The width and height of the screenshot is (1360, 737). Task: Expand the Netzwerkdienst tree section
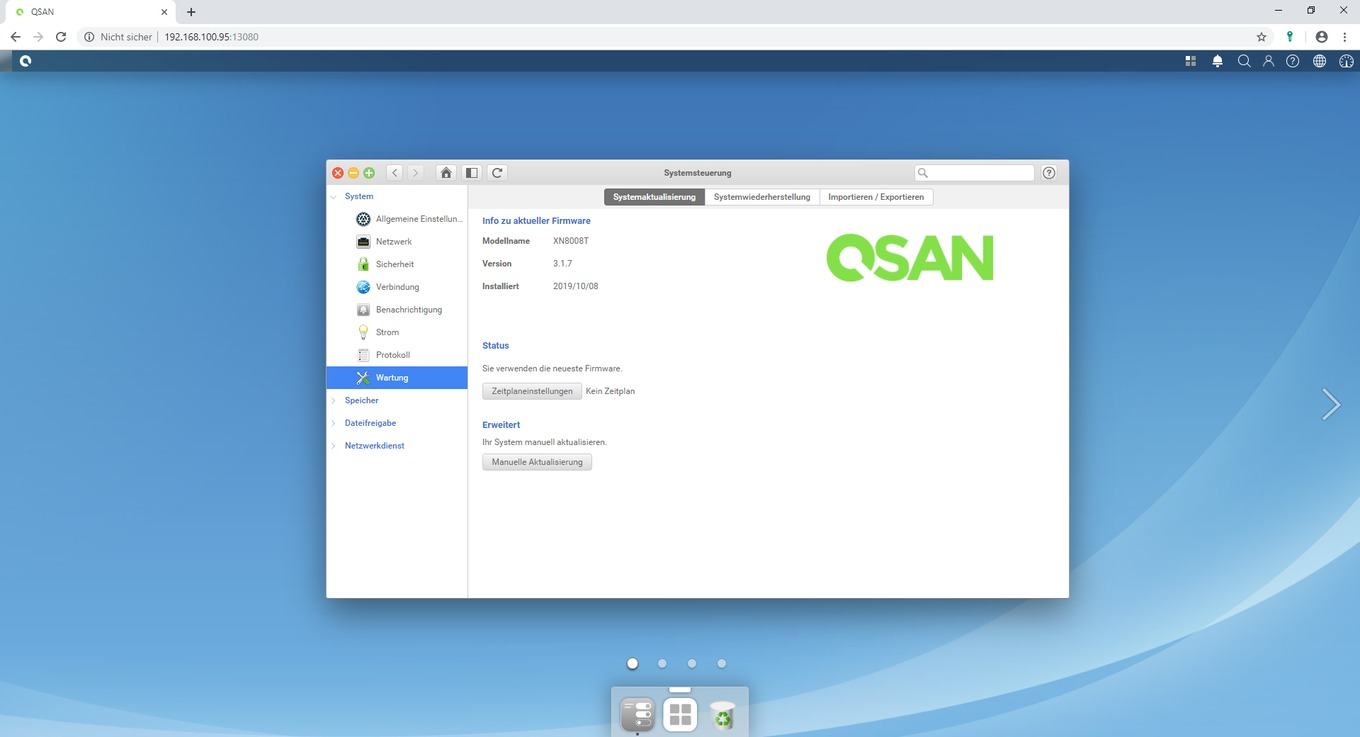click(x=334, y=446)
